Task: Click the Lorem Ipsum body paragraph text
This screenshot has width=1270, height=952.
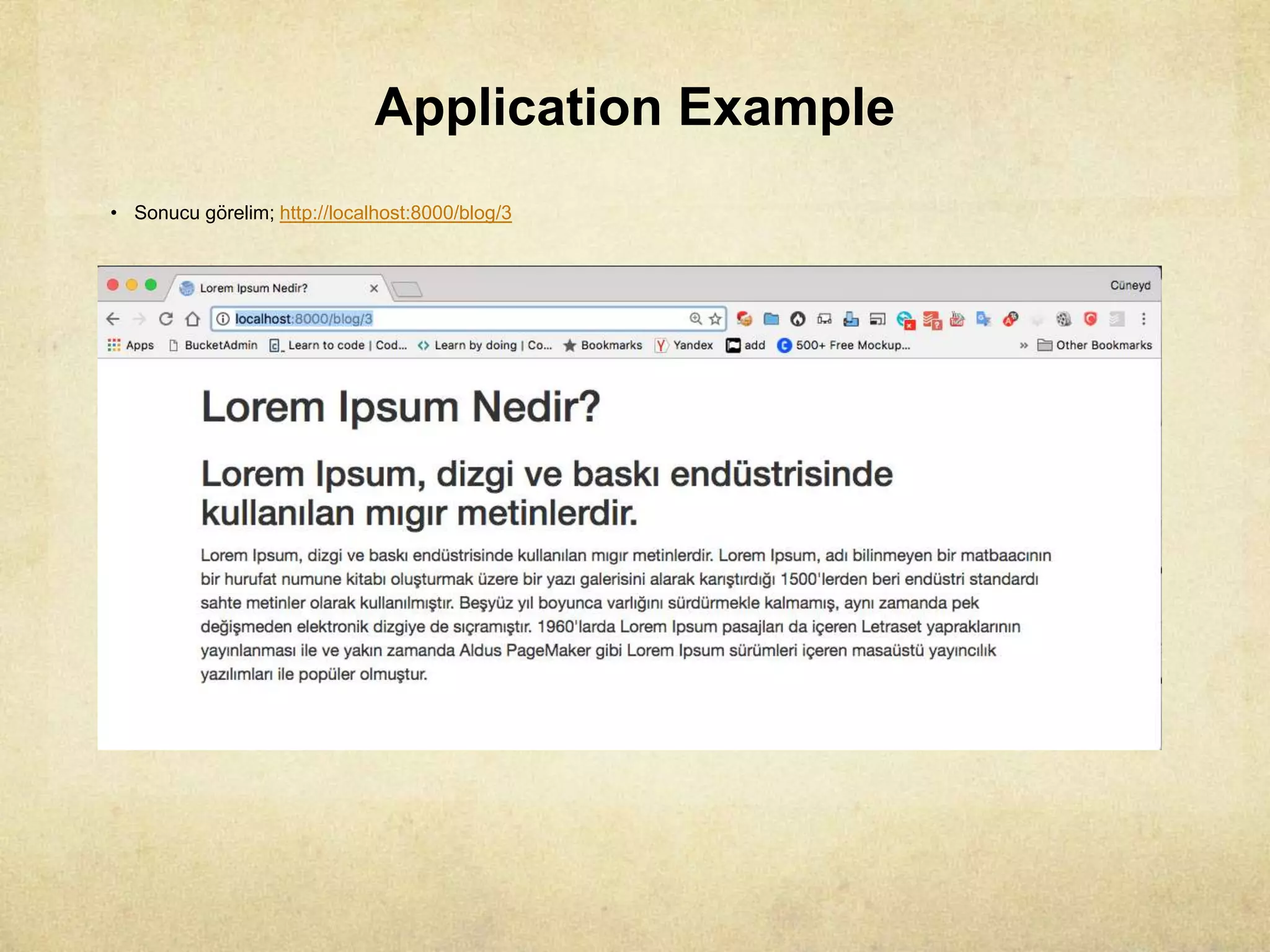Action: 626,614
